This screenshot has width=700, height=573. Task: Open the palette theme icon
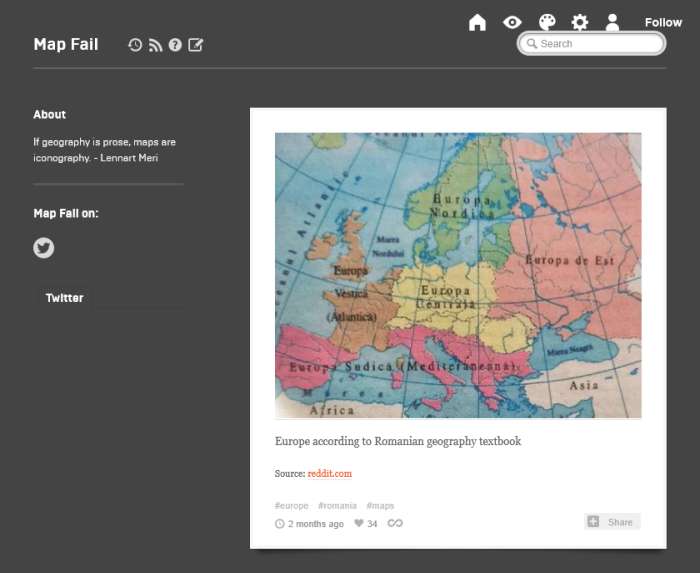(546, 22)
